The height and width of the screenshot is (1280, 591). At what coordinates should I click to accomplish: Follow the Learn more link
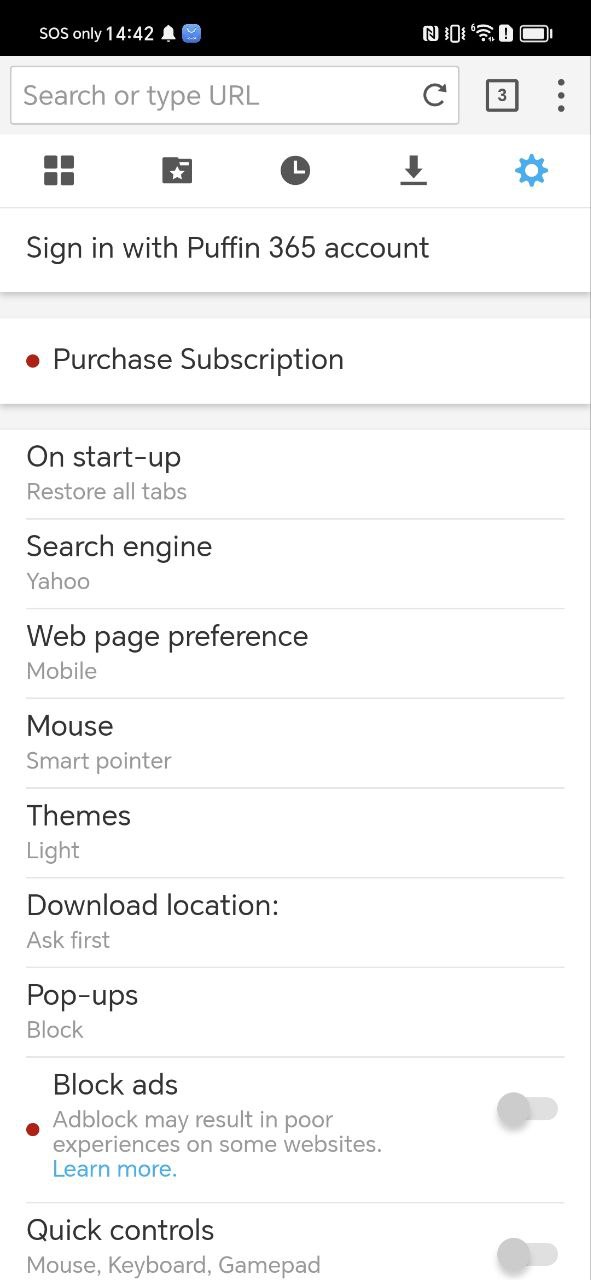115,1169
